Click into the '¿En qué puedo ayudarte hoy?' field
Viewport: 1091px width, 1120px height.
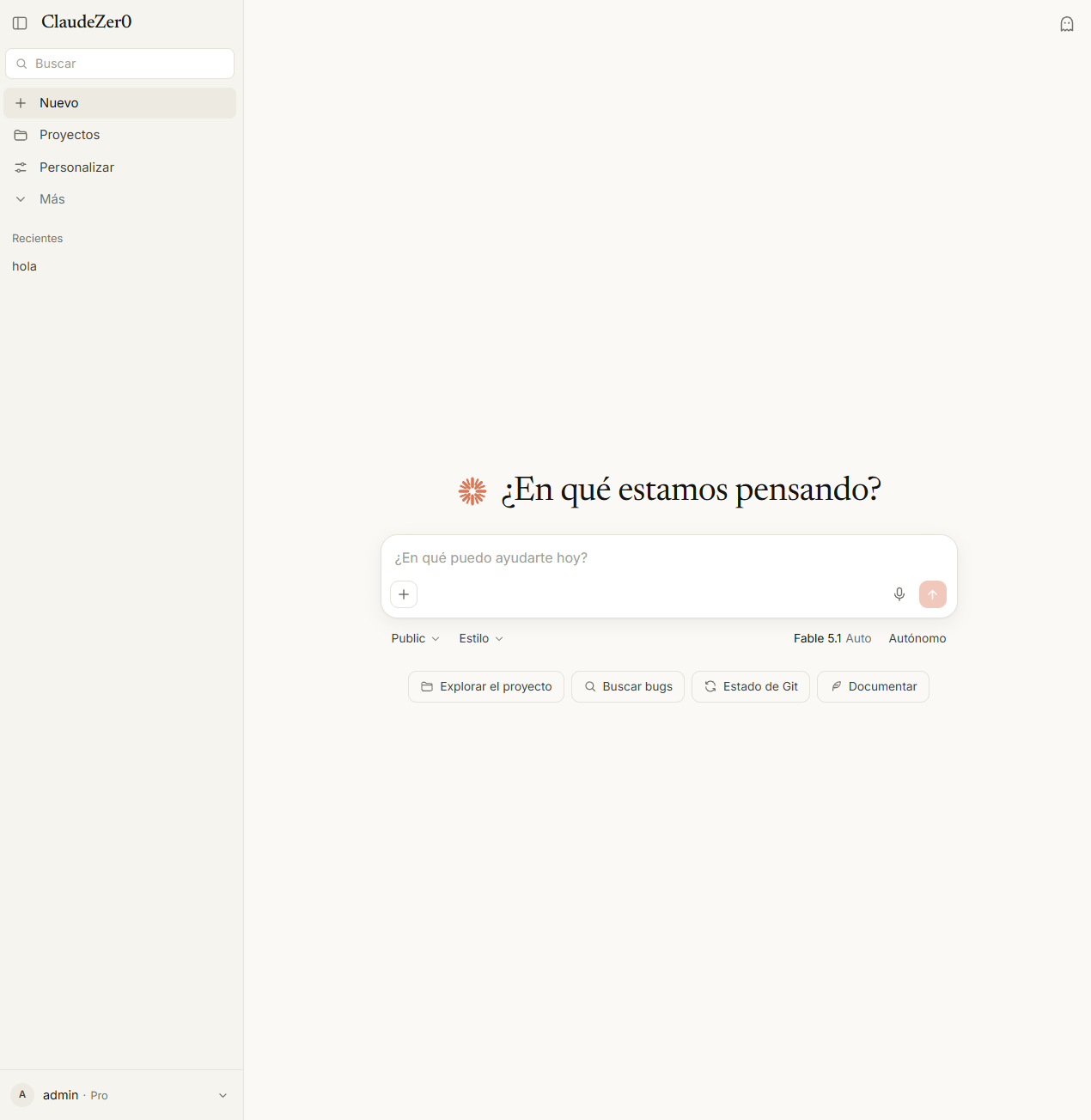[668, 558]
